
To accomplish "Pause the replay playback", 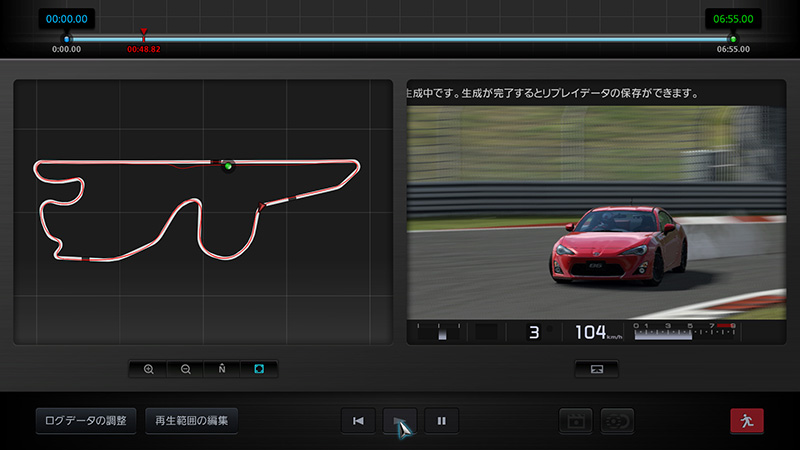I will click(441, 421).
